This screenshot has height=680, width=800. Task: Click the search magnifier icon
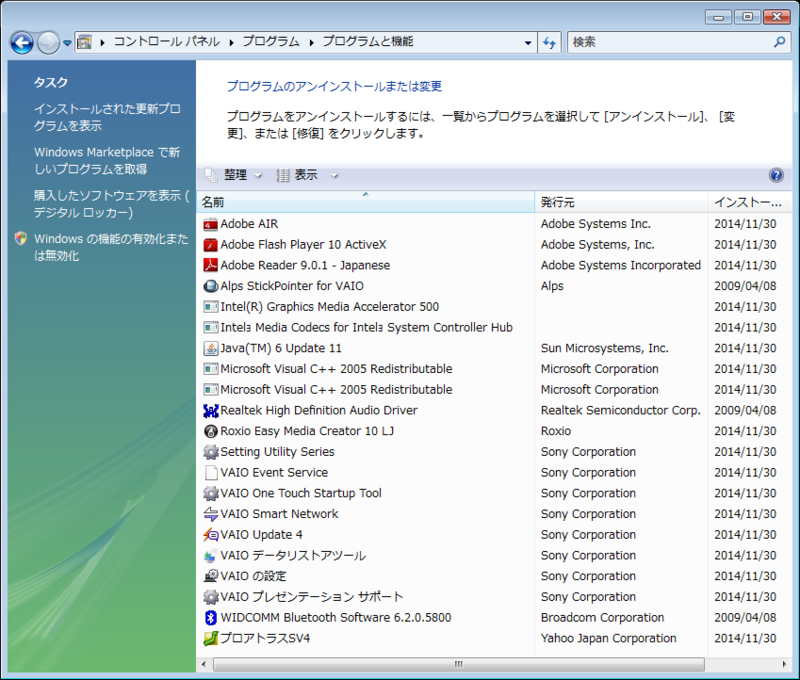coord(779,42)
